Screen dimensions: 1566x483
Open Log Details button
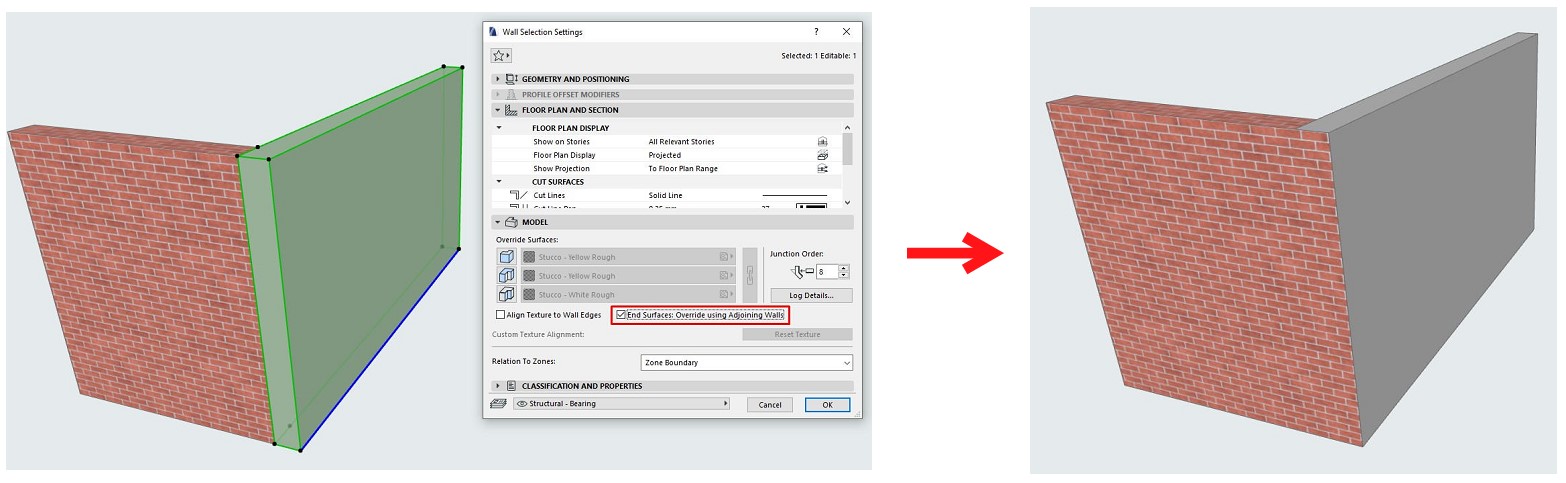(x=811, y=296)
